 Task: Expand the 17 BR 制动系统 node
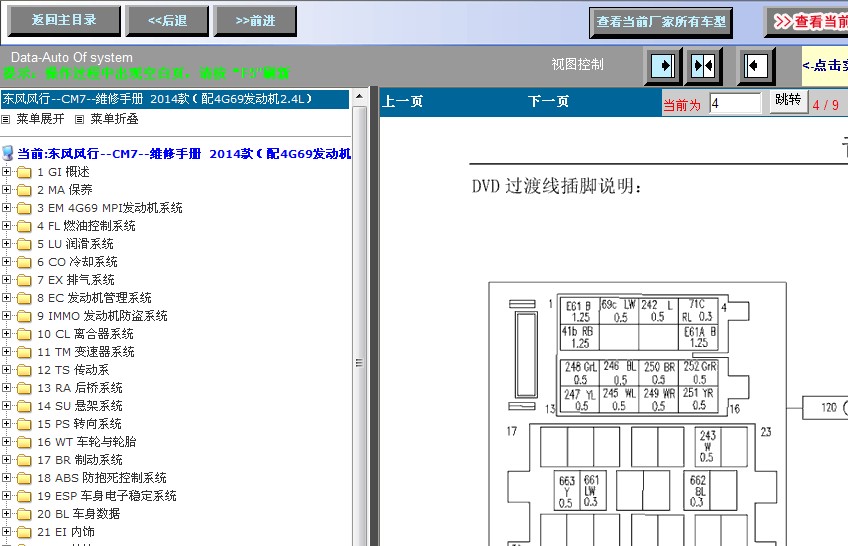6,460
